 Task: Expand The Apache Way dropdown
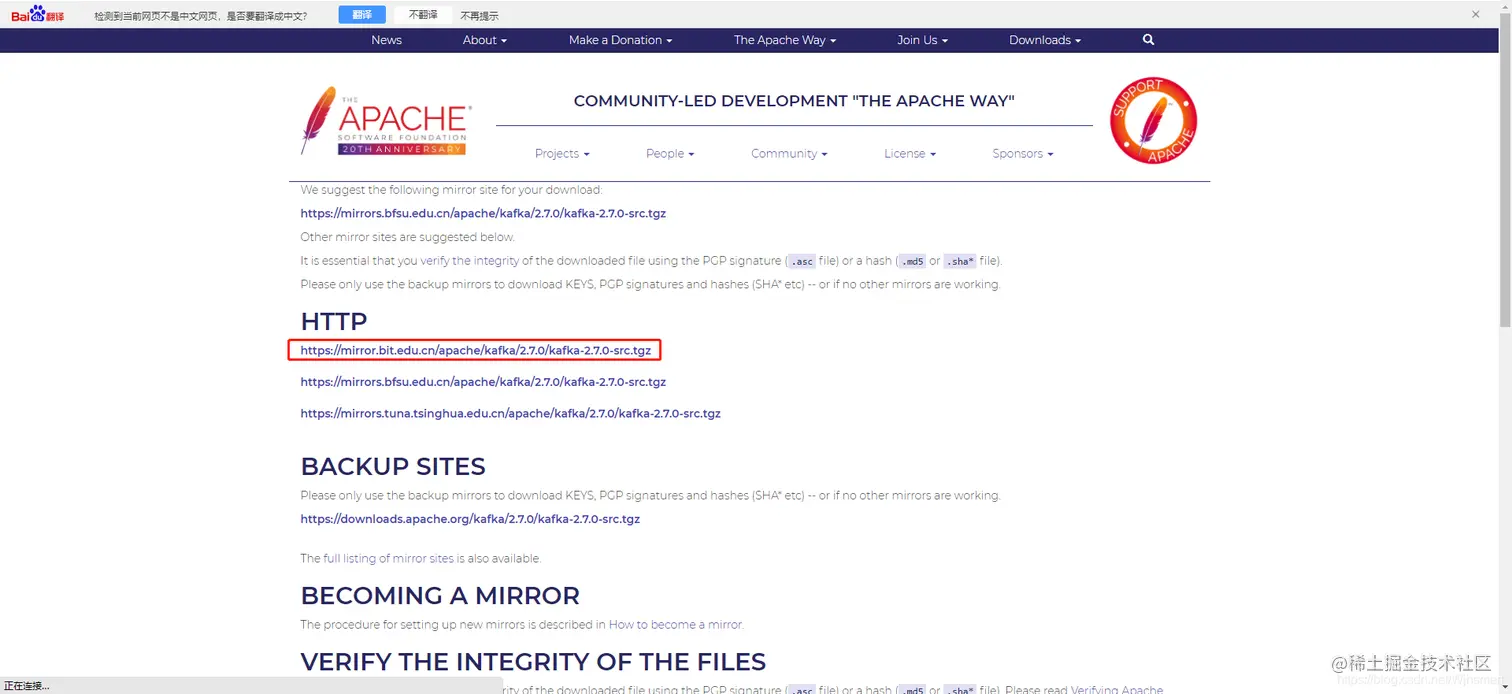coord(785,40)
